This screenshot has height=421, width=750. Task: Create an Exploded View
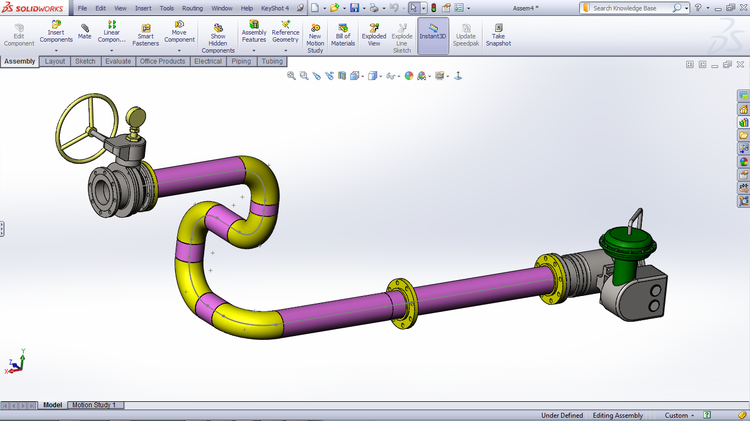[x=374, y=35]
